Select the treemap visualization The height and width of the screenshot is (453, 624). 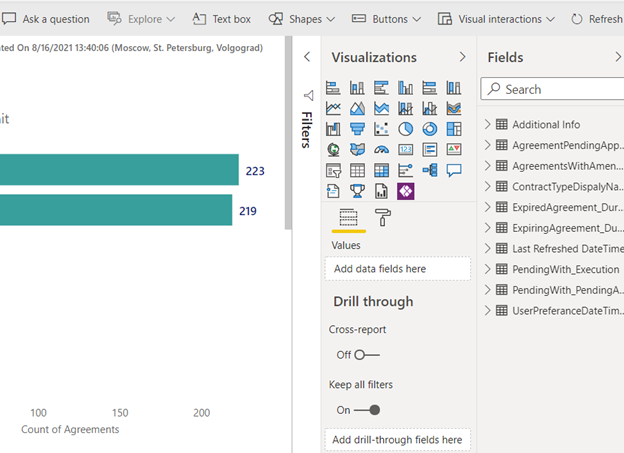tap(454, 129)
